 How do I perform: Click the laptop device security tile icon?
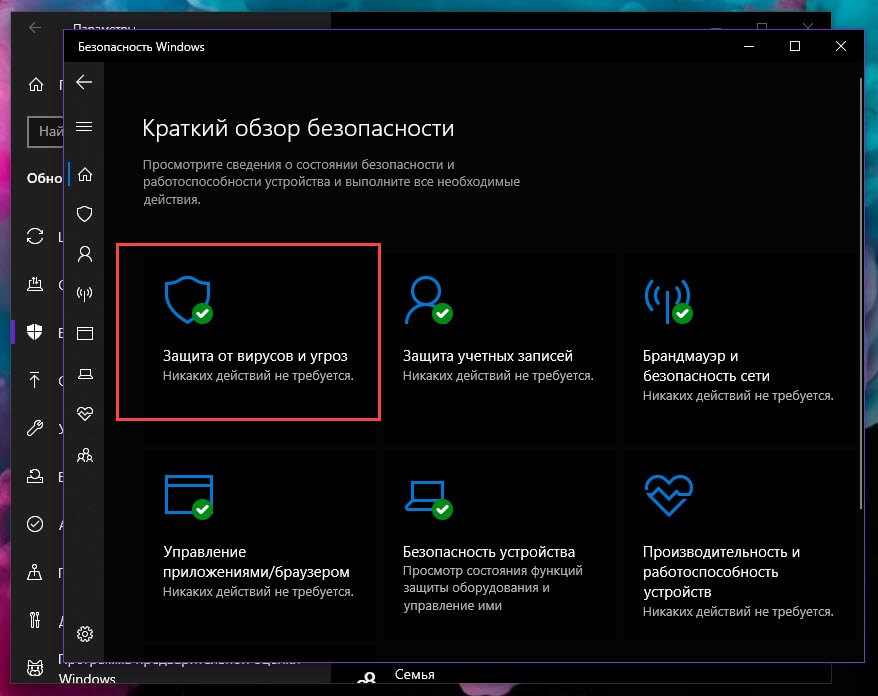coord(428,499)
